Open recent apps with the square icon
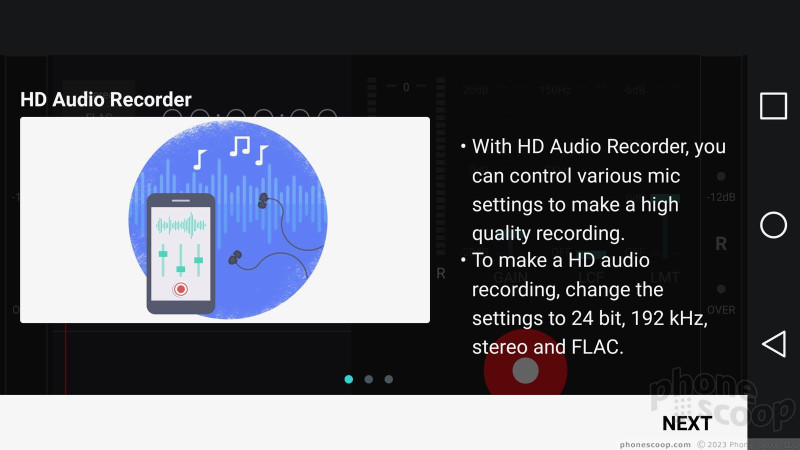Viewport: 800px width, 450px height. click(773, 106)
